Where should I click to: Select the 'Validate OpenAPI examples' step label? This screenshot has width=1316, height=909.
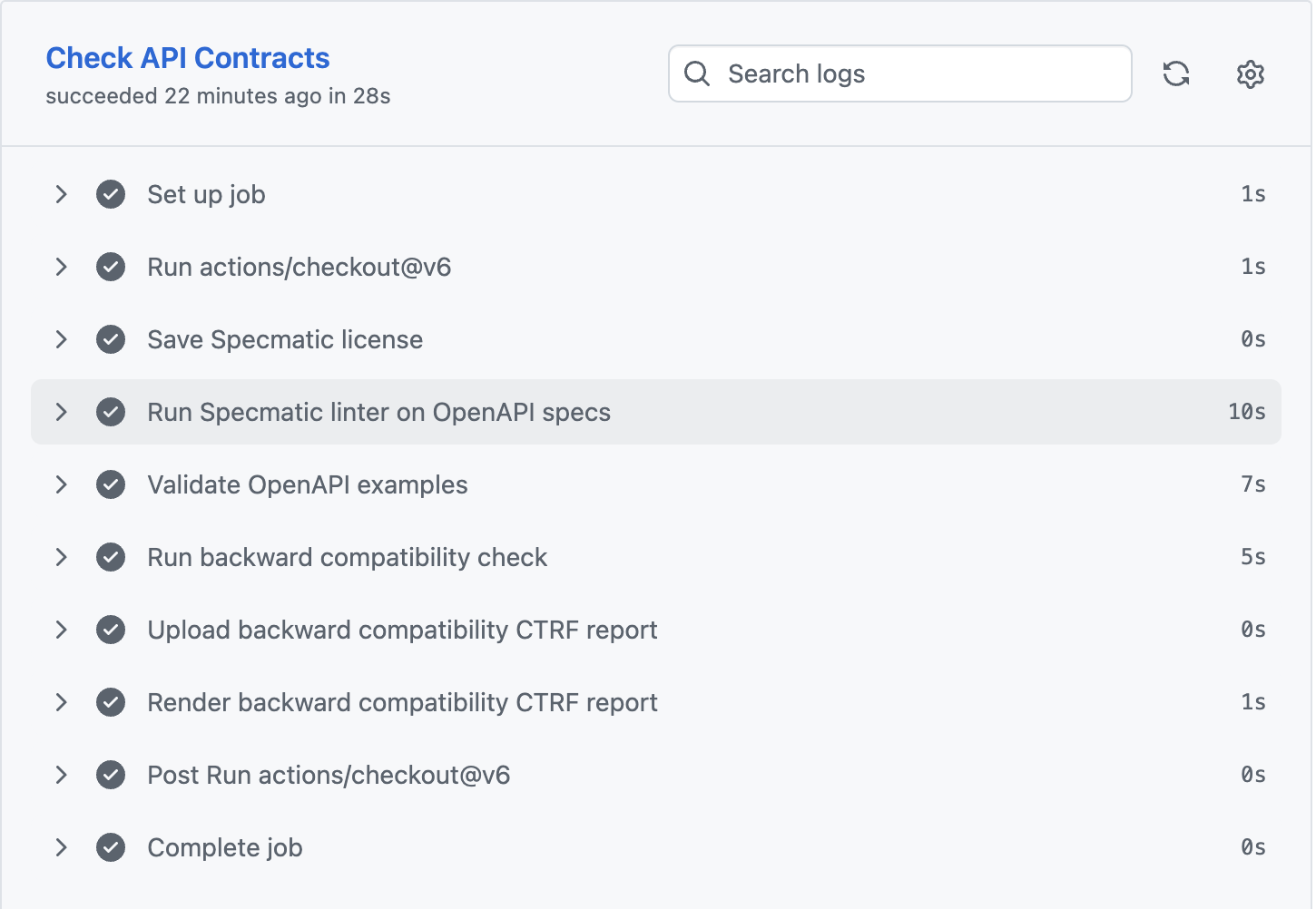(x=308, y=485)
